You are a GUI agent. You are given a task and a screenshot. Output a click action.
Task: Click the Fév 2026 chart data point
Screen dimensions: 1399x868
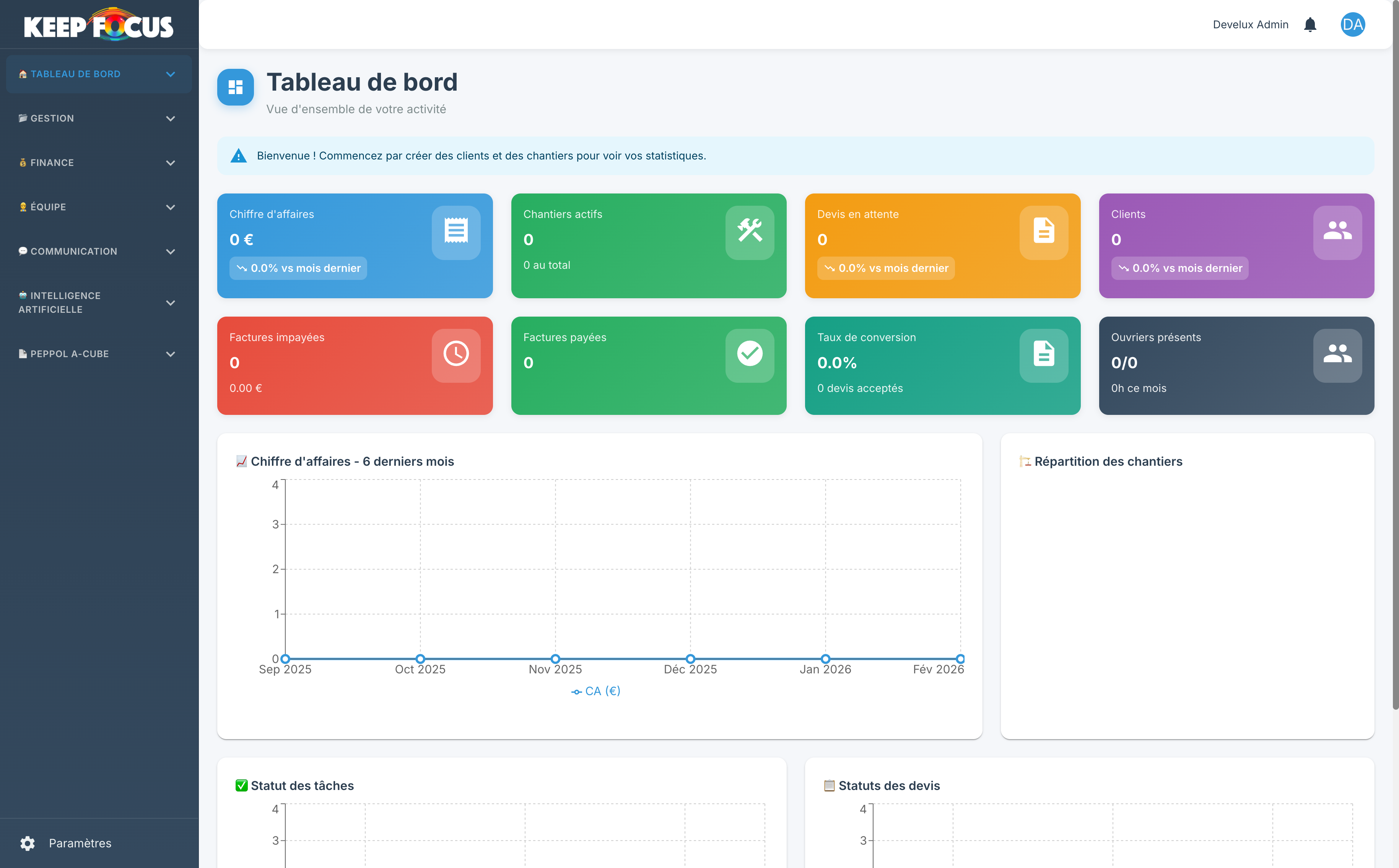pyautogui.click(x=960, y=658)
